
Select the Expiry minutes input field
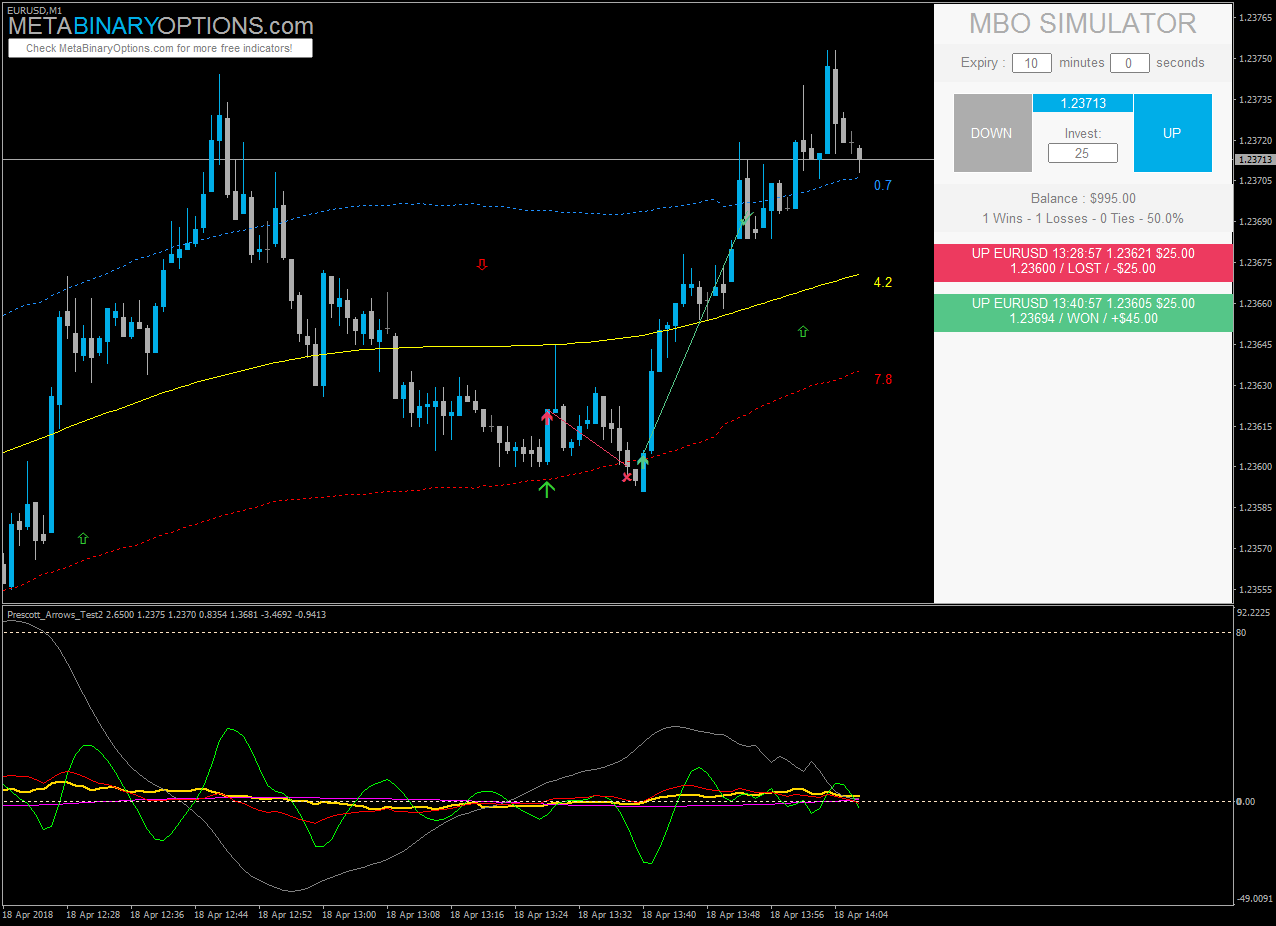tap(1032, 63)
